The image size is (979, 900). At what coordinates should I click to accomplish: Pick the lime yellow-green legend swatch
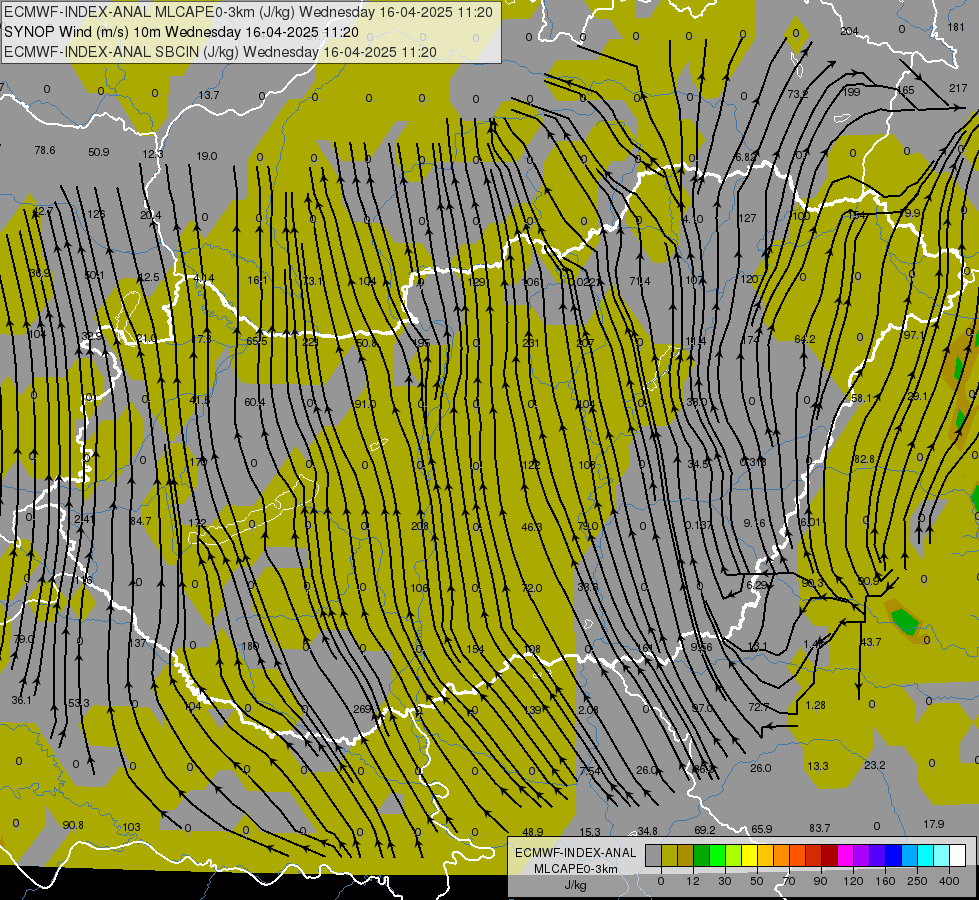(734, 856)
